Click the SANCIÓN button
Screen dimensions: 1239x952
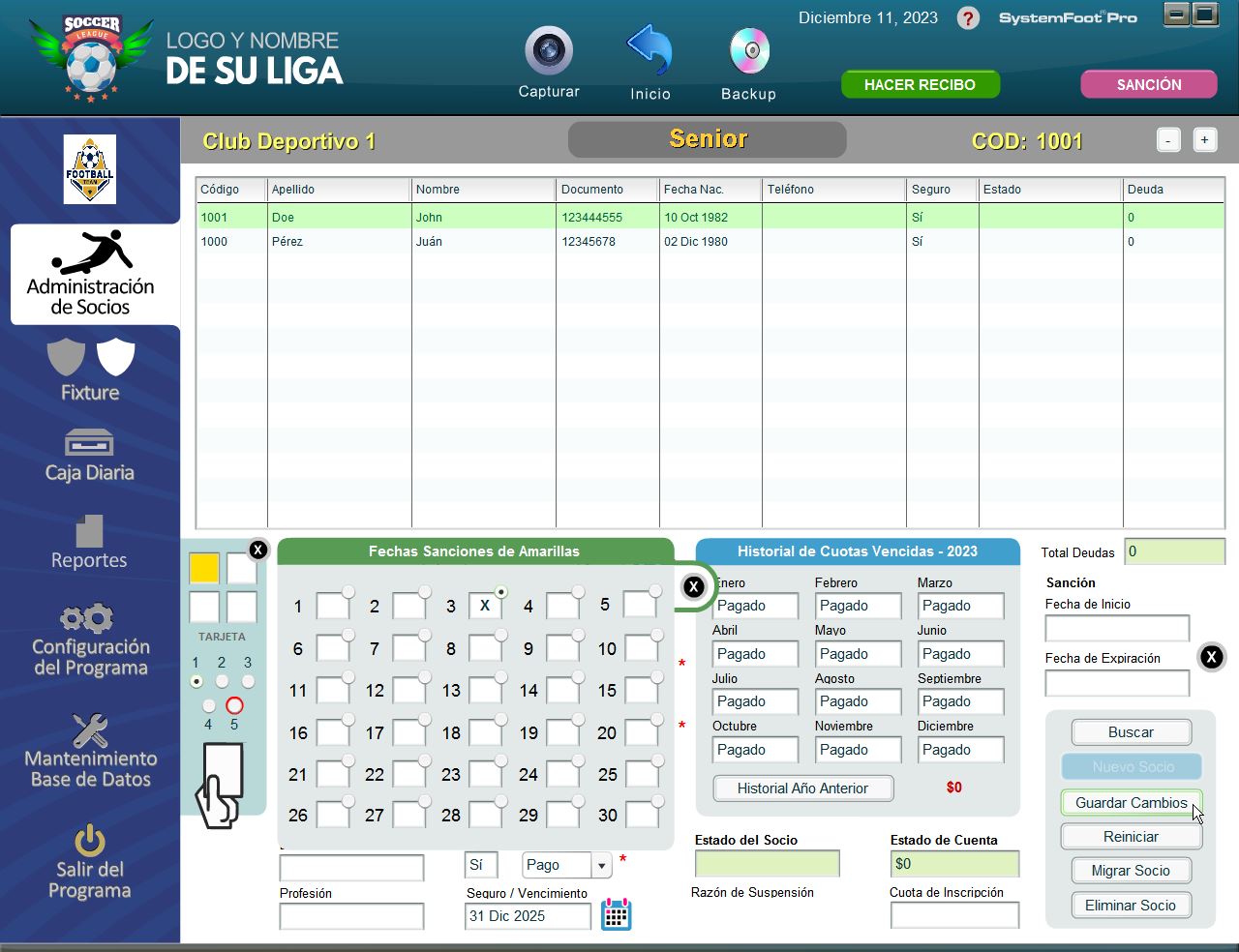coord(1149,84)
